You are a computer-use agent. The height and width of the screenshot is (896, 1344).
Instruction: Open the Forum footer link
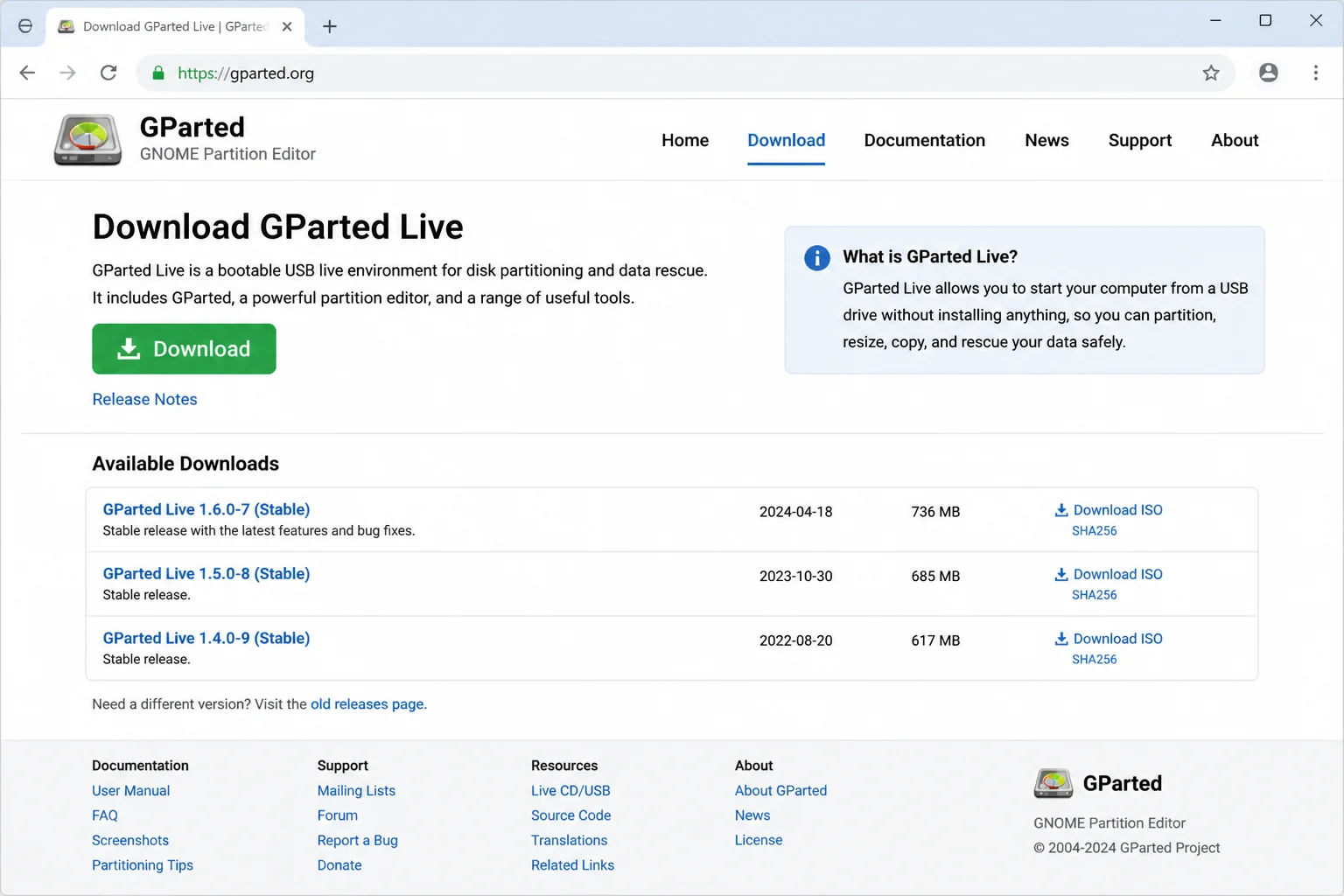338,815
